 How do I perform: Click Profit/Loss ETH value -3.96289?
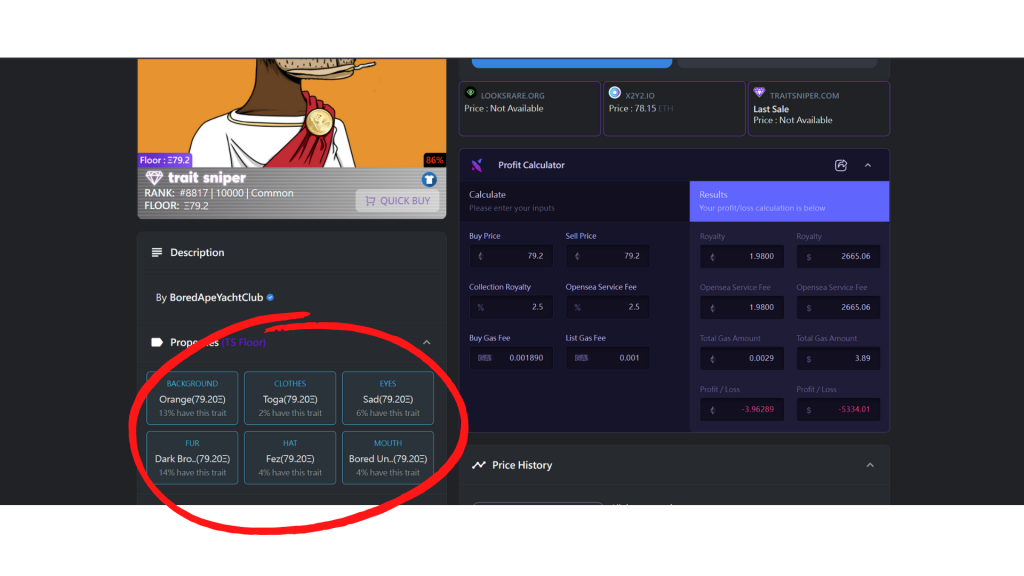742,409
